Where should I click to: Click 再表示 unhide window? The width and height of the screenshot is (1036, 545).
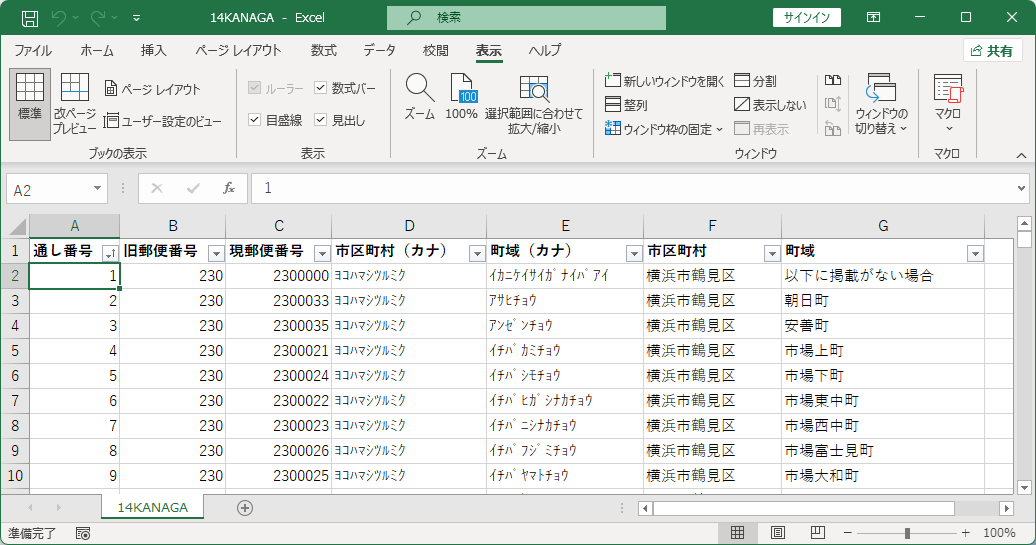[x=762, y=129]
